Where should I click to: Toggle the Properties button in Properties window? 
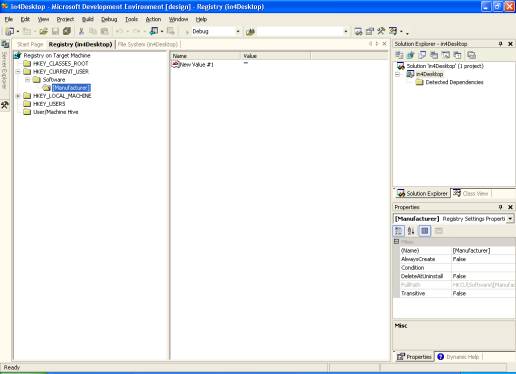tap(425, 231)
